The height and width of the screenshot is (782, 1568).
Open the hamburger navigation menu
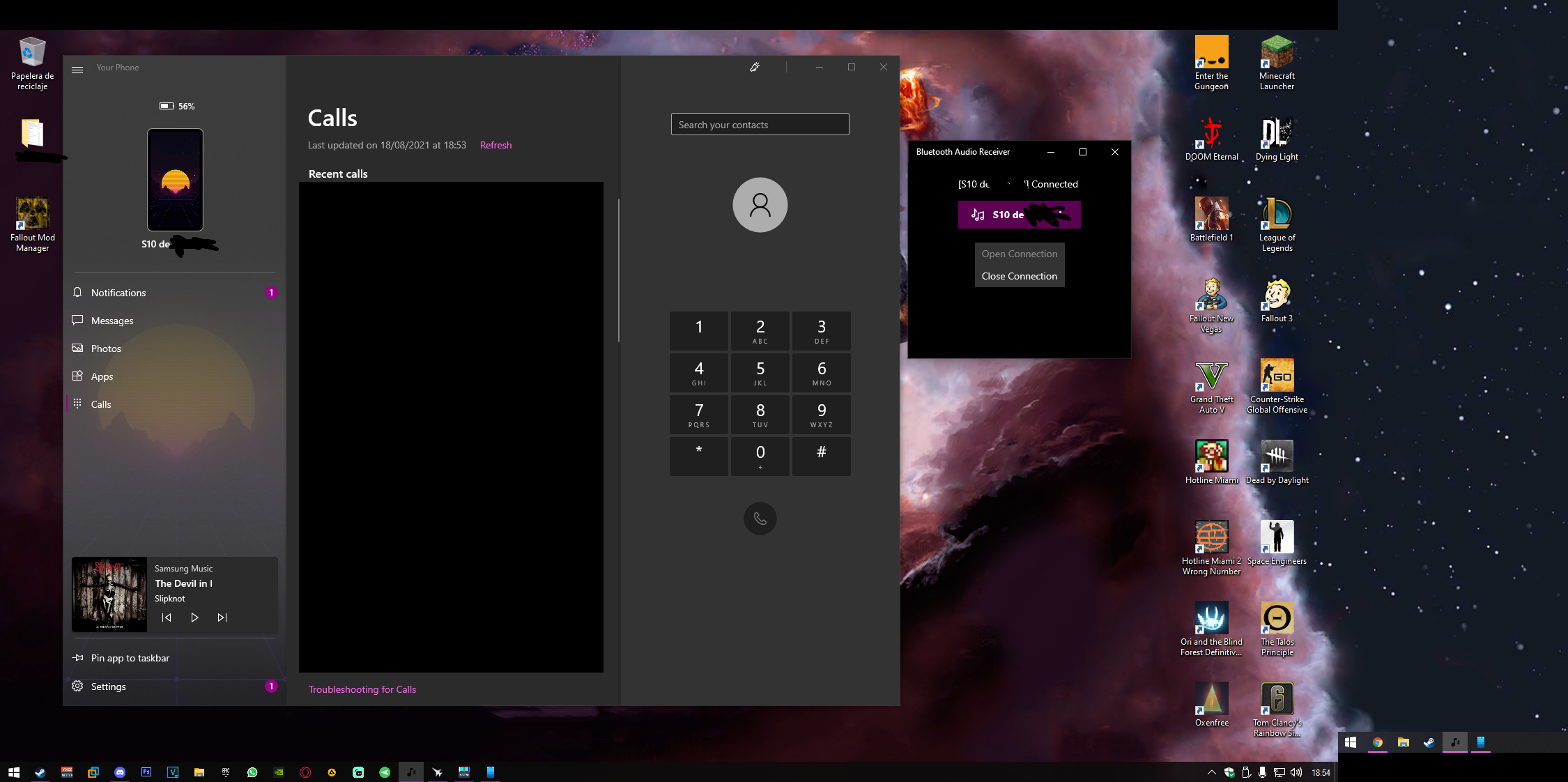tap(77, 69)
